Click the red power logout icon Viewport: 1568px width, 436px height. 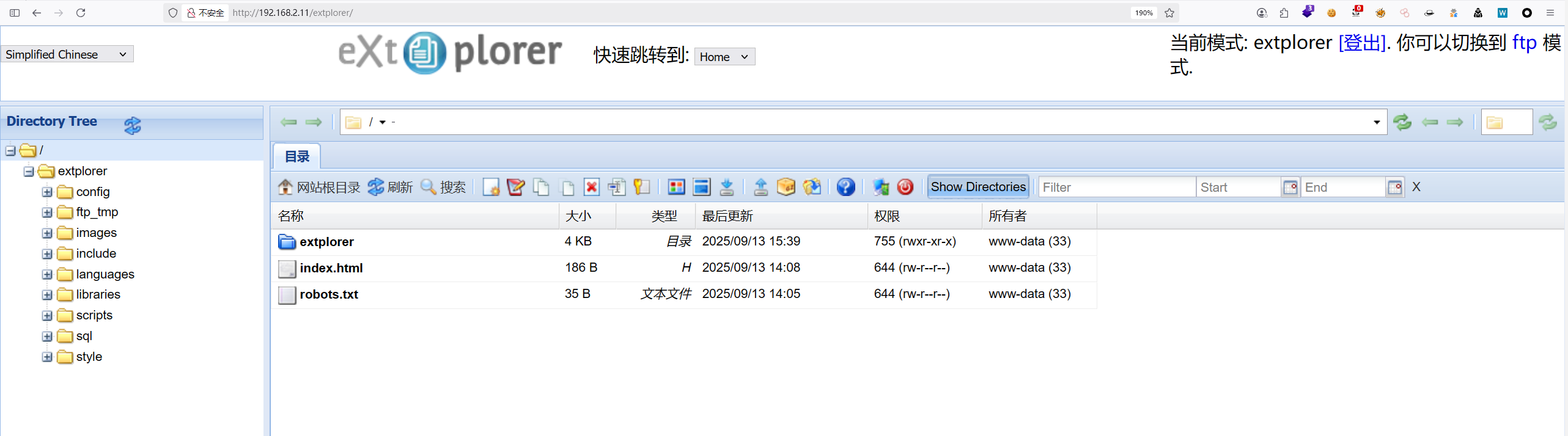905,187
